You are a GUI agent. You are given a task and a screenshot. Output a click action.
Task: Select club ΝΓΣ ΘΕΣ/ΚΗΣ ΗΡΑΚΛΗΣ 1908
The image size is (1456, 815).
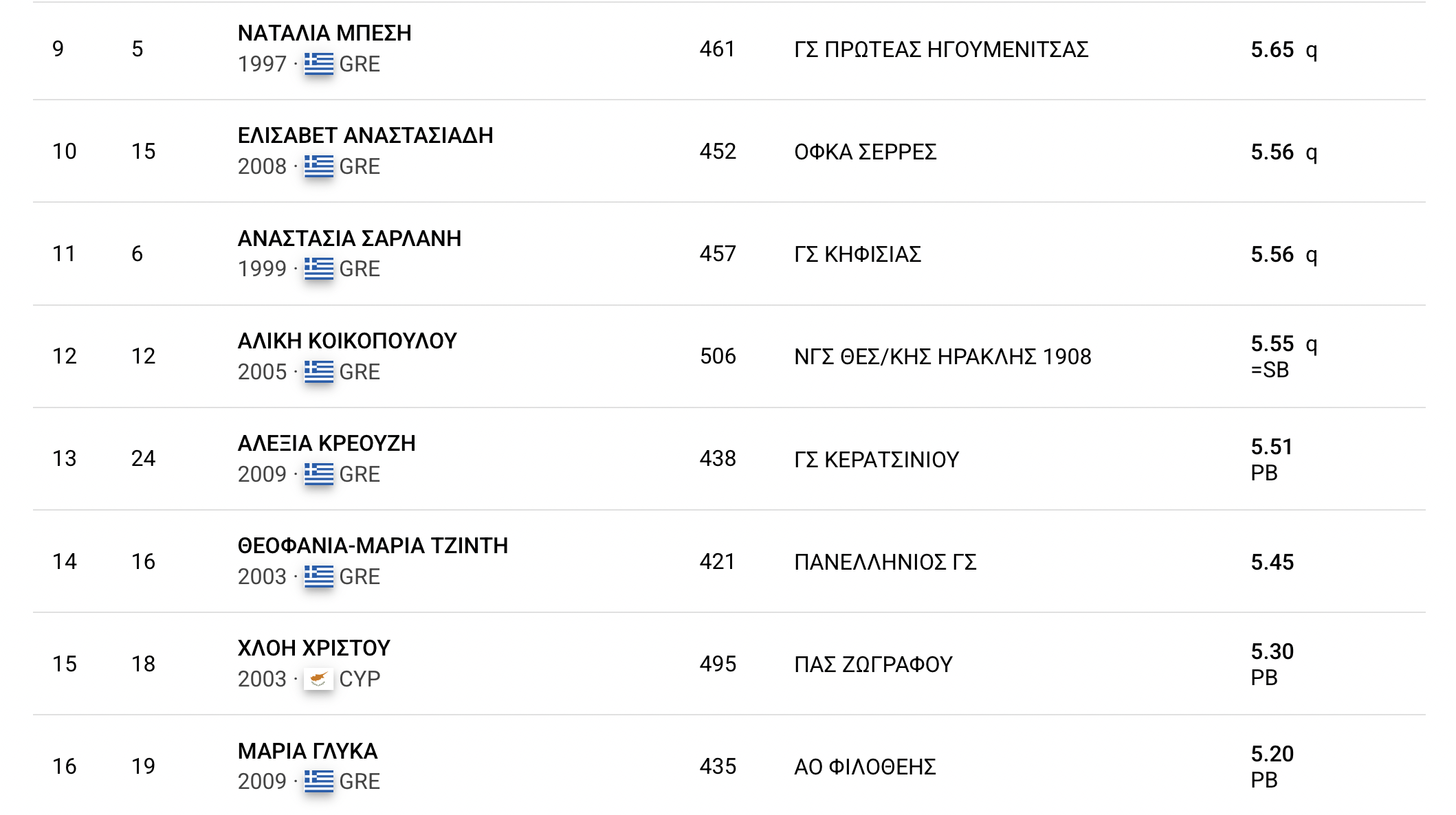942,357
